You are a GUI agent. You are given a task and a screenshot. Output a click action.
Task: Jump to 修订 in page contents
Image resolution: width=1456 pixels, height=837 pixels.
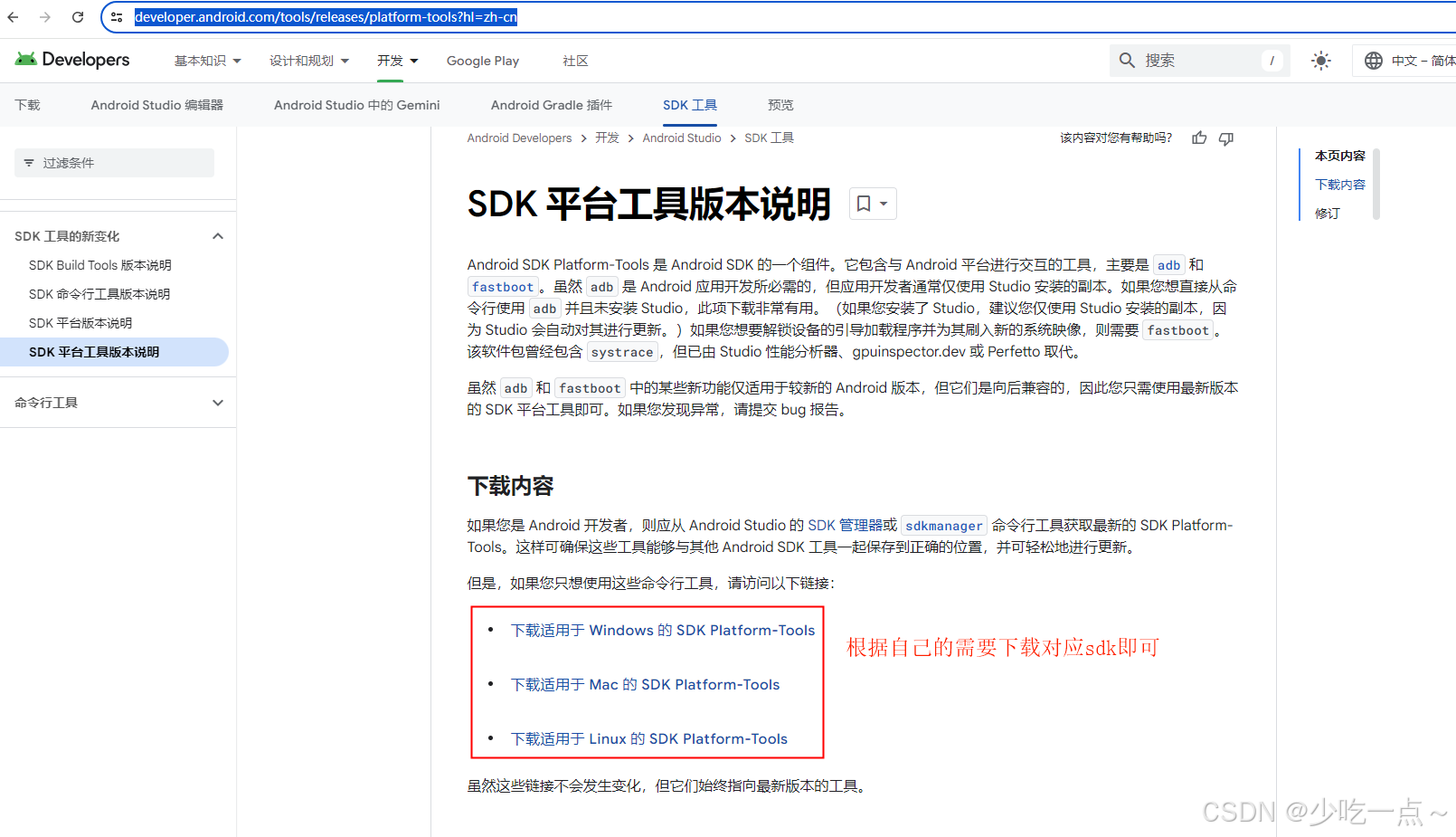click(1328, 214)
